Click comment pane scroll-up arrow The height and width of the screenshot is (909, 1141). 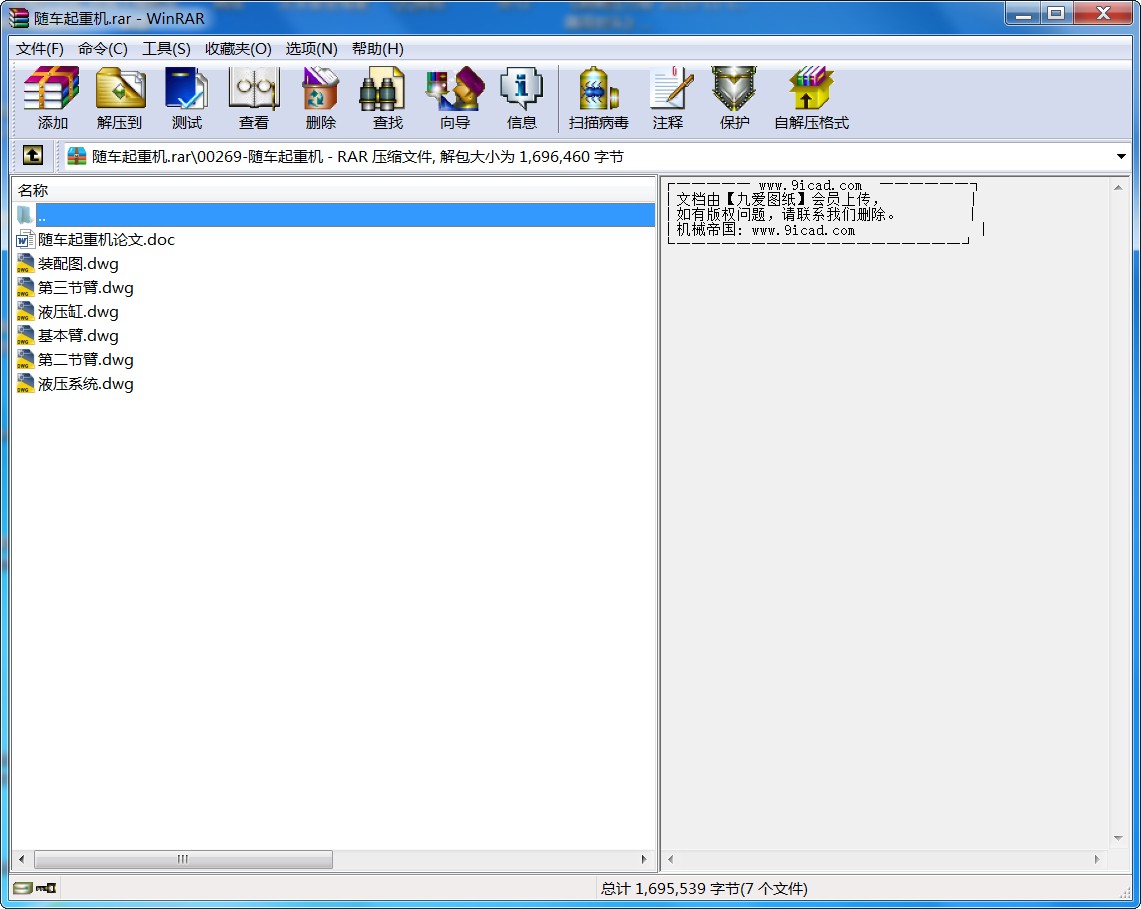pos(1118,188)
